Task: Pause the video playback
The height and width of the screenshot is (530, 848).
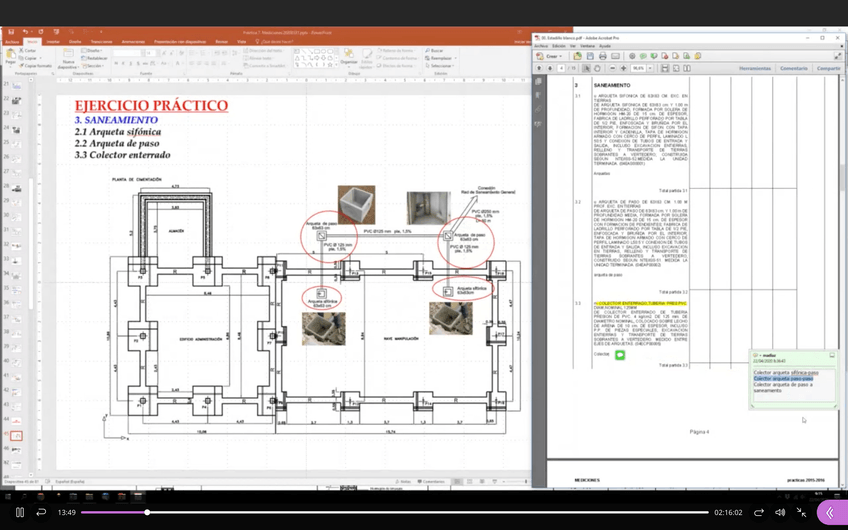Action: 19,512
